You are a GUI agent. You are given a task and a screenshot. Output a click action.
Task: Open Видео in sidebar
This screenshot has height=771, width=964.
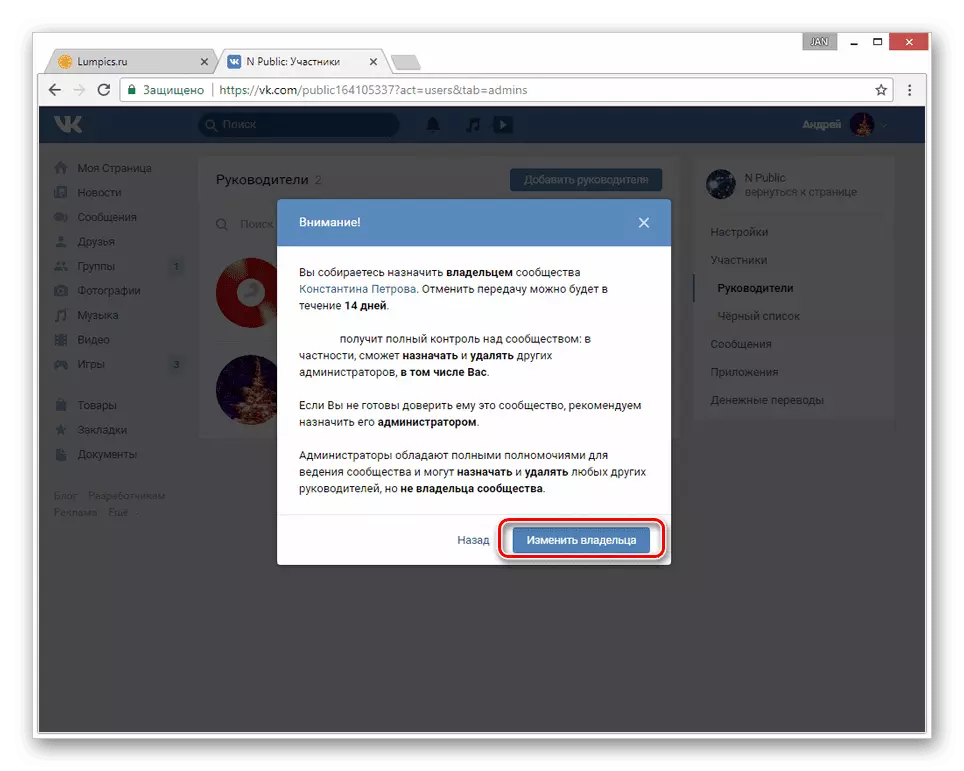coord(93,340)
